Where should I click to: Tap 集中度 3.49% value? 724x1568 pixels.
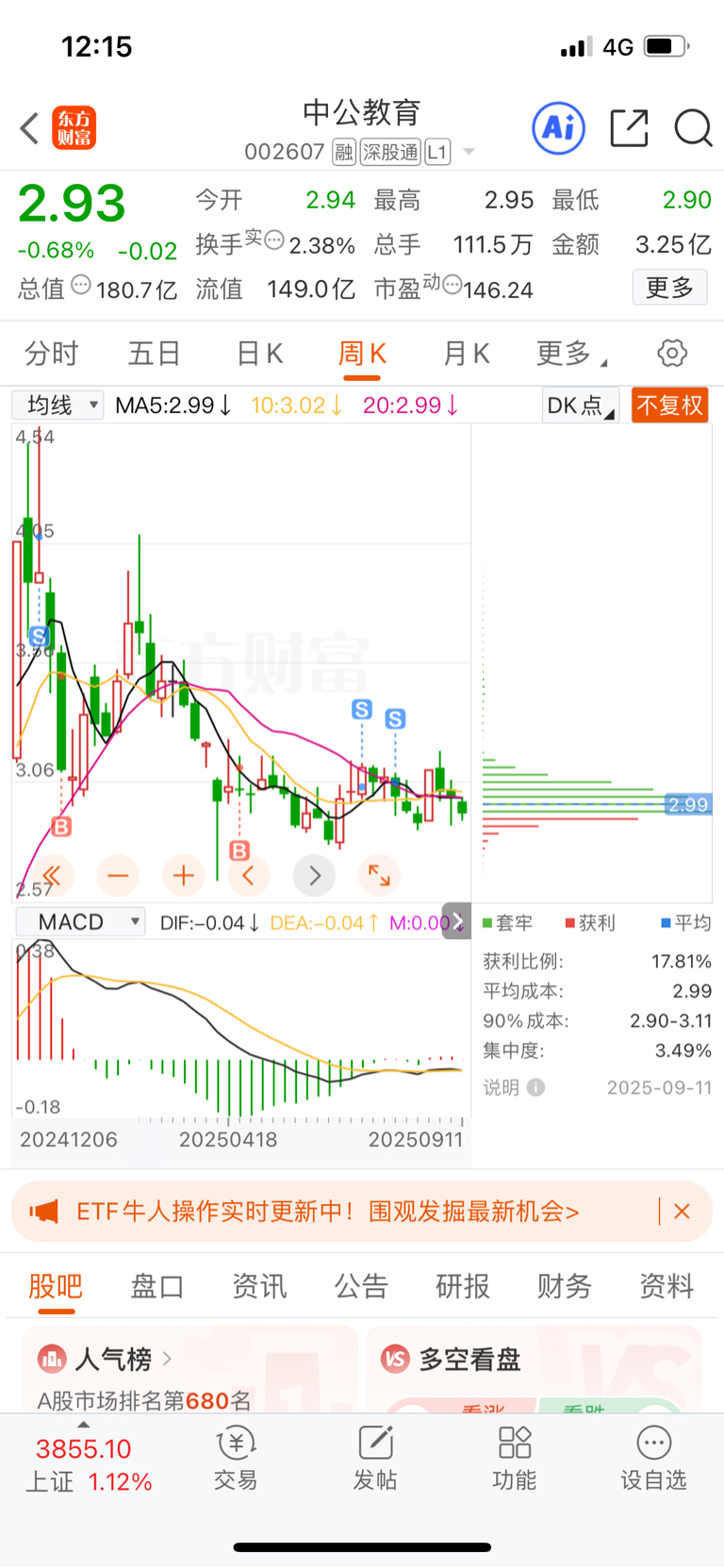(x=683, y=1050)
